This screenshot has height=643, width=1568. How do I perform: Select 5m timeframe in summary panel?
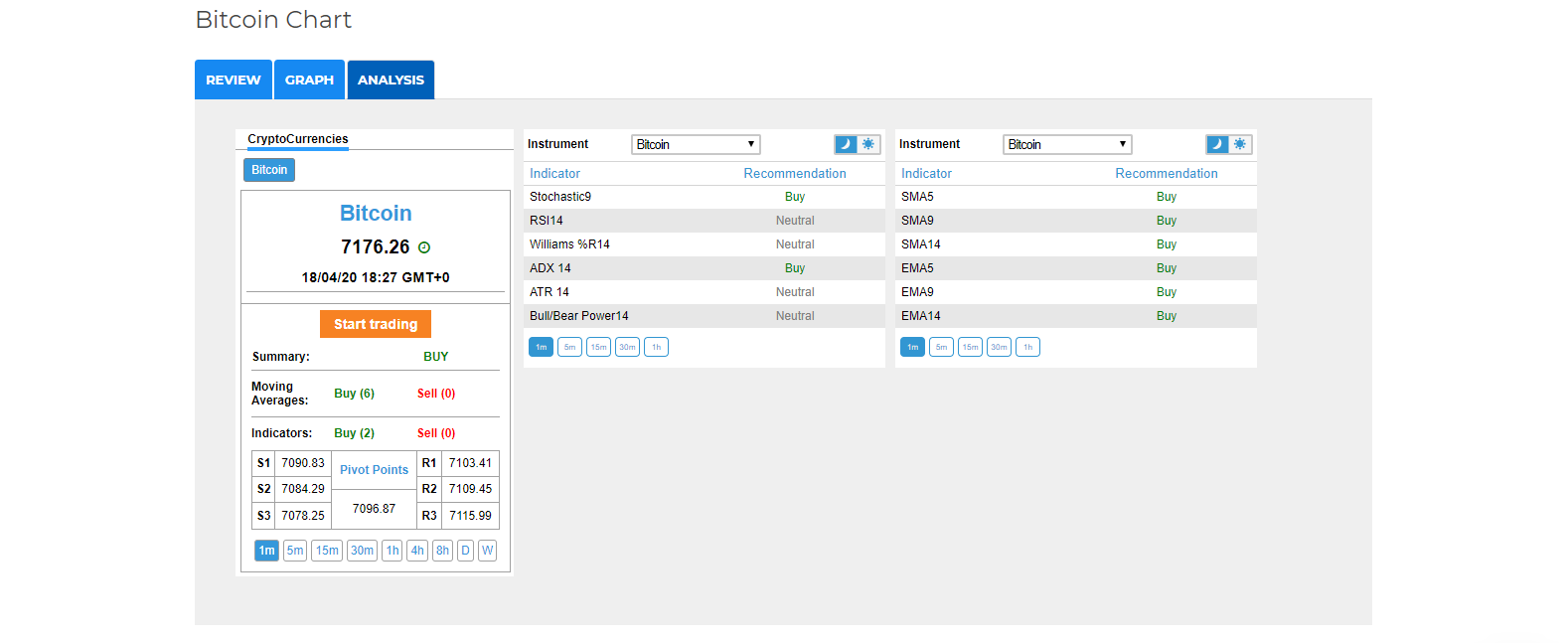pyautogui.click(x=295, y=551)
